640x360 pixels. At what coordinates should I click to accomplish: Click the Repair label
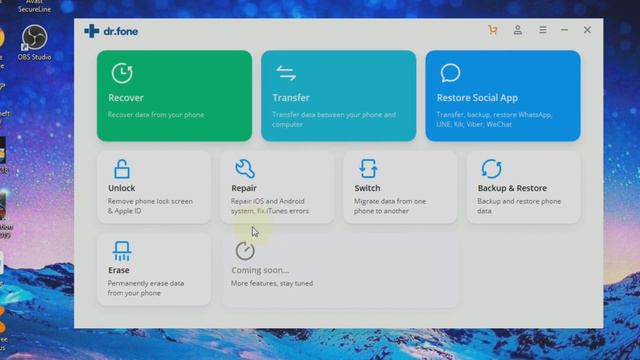click(x=244, y=188)
